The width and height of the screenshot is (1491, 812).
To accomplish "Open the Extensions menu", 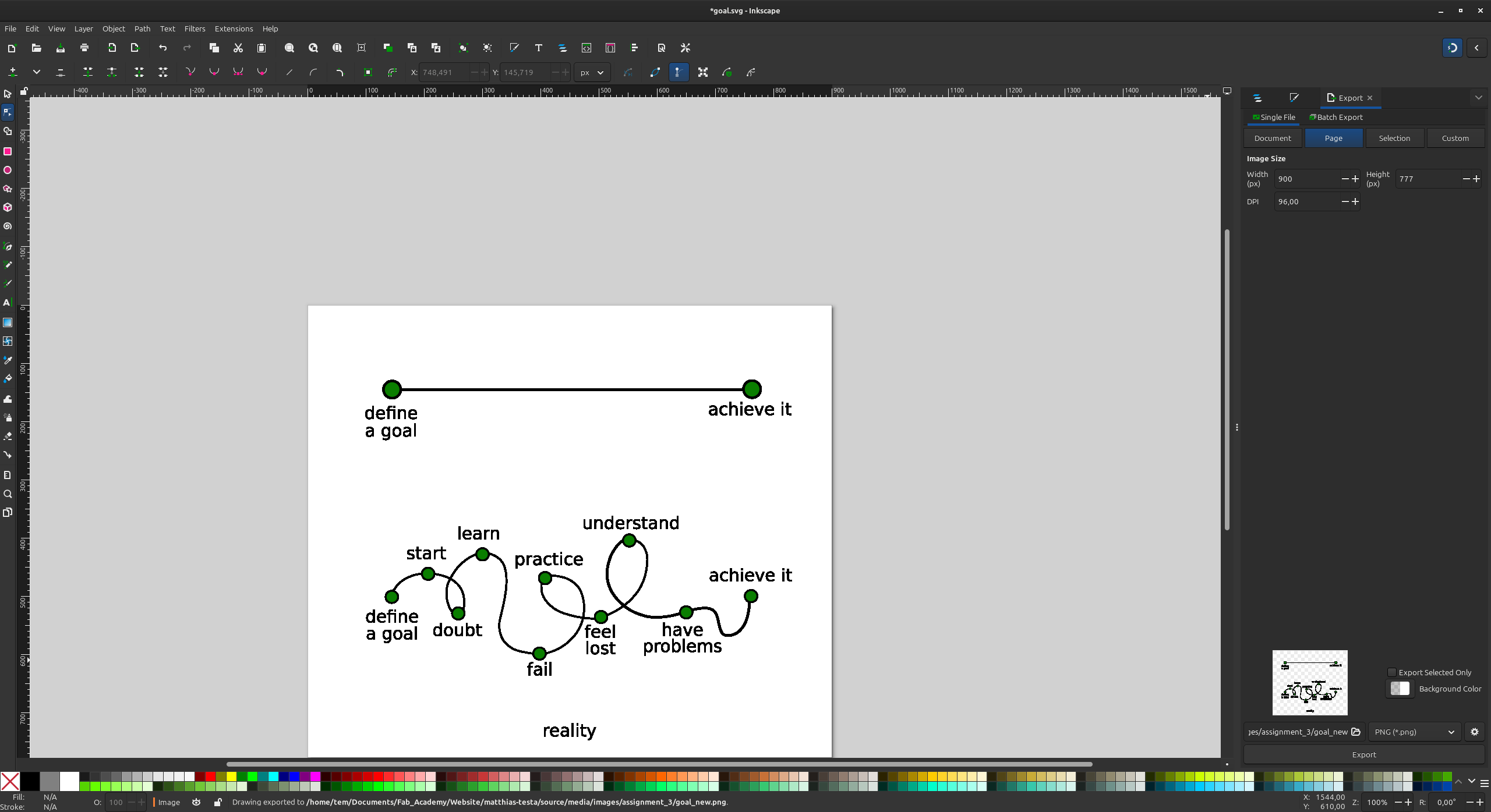I will point(234,29).
